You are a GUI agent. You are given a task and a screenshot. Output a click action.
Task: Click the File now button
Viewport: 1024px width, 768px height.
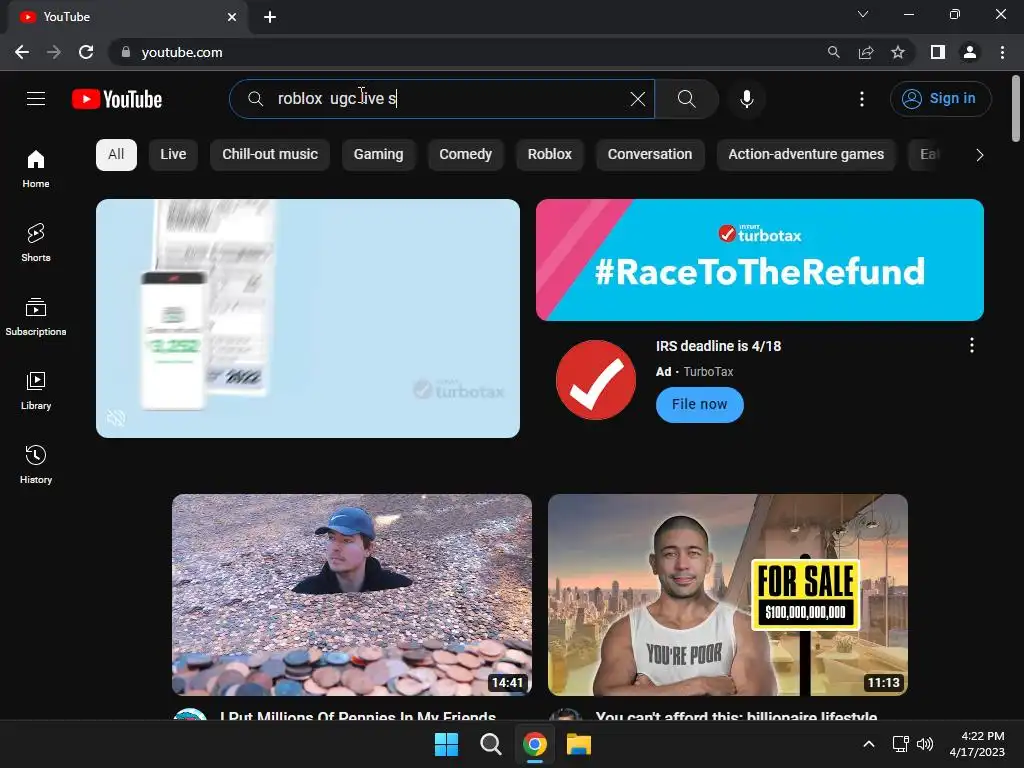[x=699, y=404]
